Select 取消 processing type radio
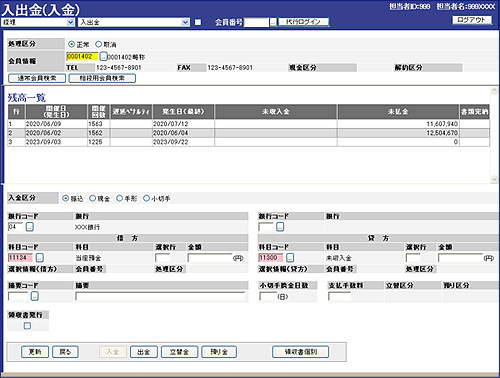The height and width of the screenshot is (378, 500). tap(98, 44)
